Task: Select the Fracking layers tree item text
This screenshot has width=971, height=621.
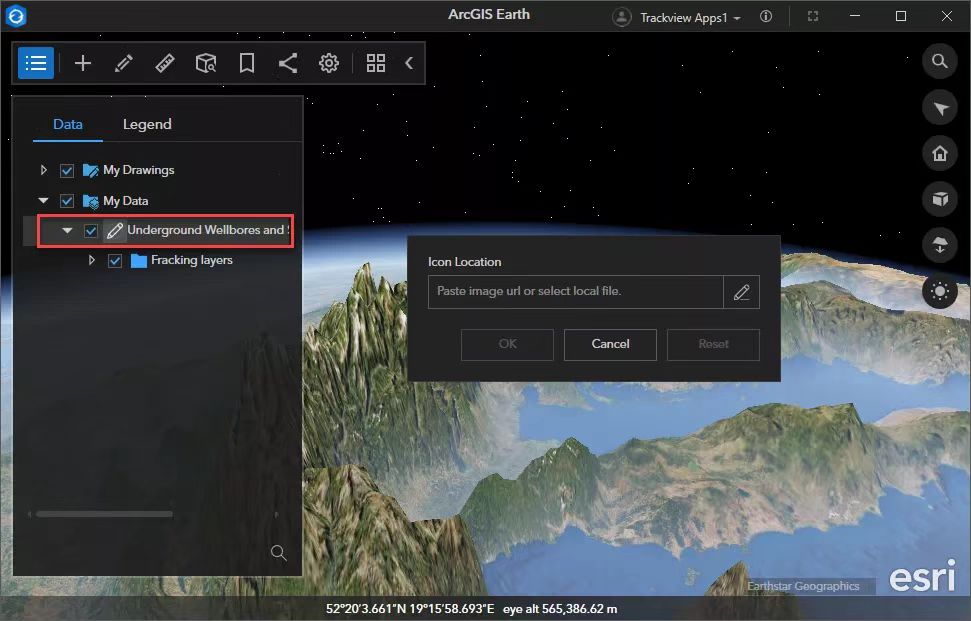Action: (192, 260)
